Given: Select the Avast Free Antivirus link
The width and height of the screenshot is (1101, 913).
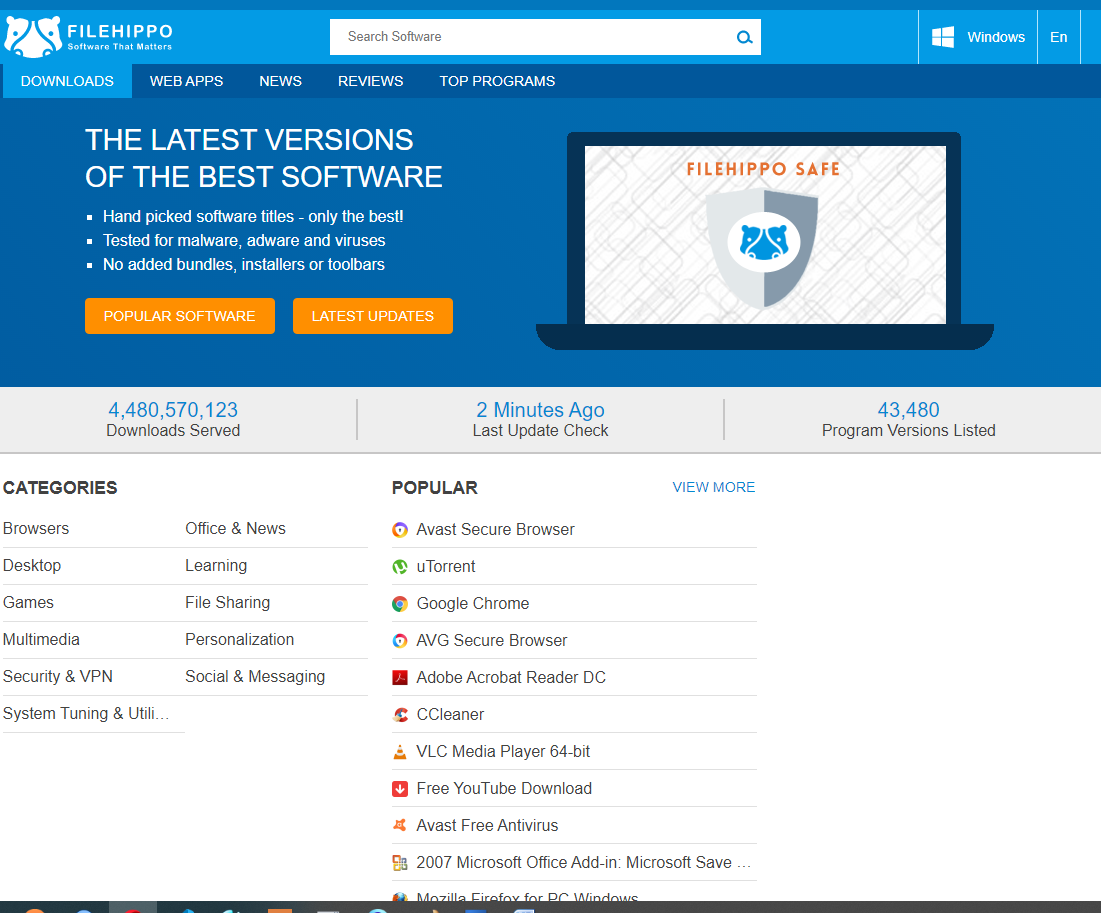Looking at the screenshot, I should [x=487, y=825].
